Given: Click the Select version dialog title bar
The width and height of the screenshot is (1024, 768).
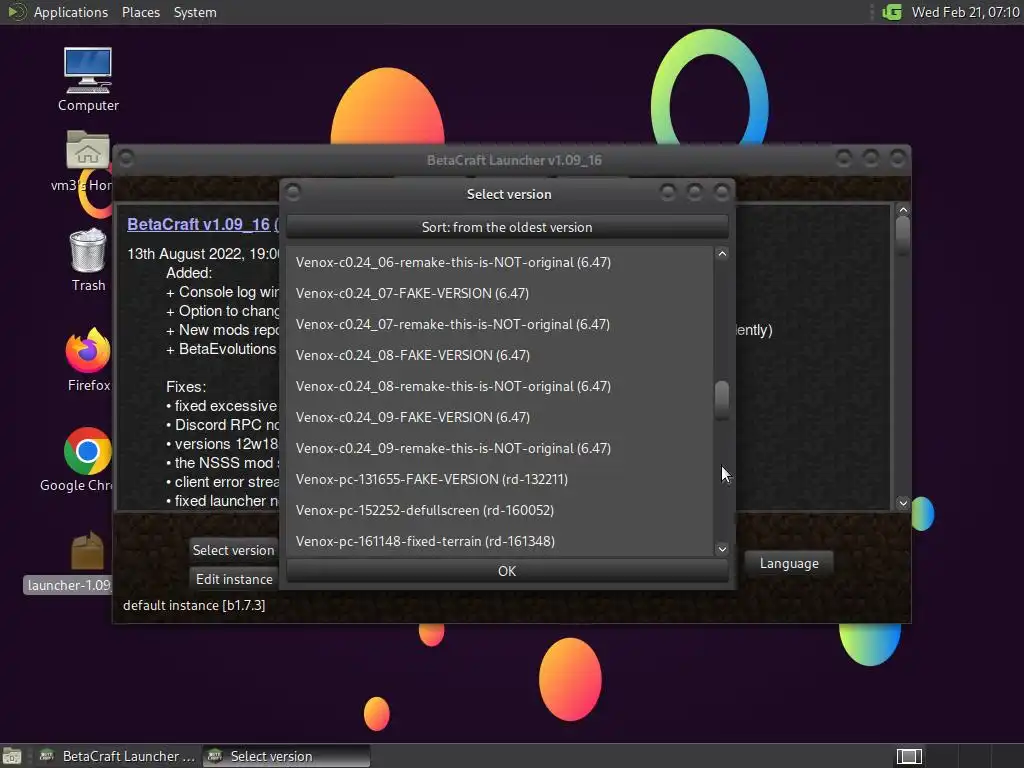Looking at the screenshot, I should point(509,194).
